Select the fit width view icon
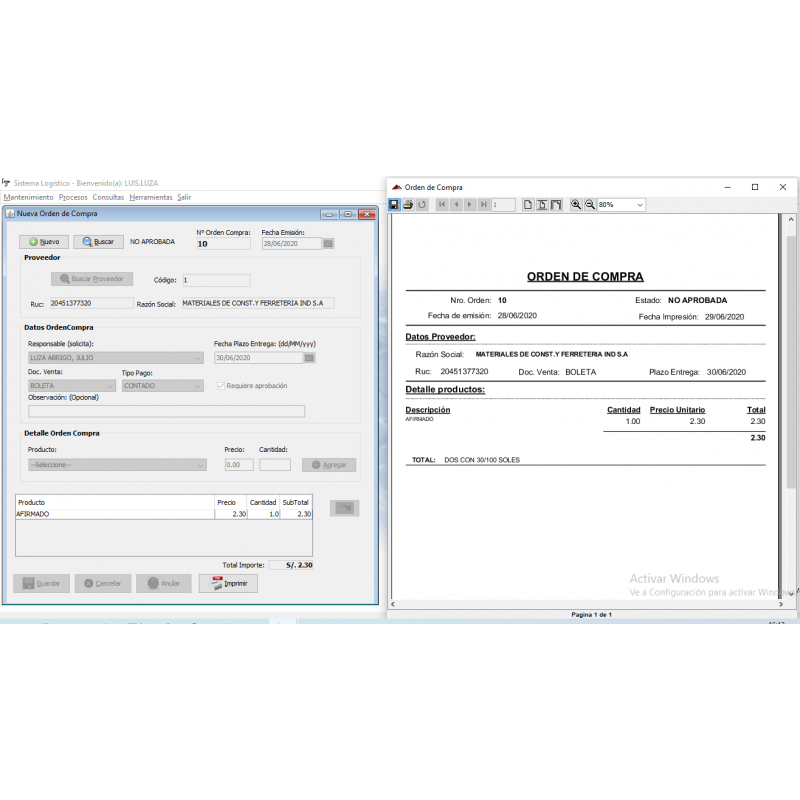Screen dimensions: 800x800 coord(556,205)
